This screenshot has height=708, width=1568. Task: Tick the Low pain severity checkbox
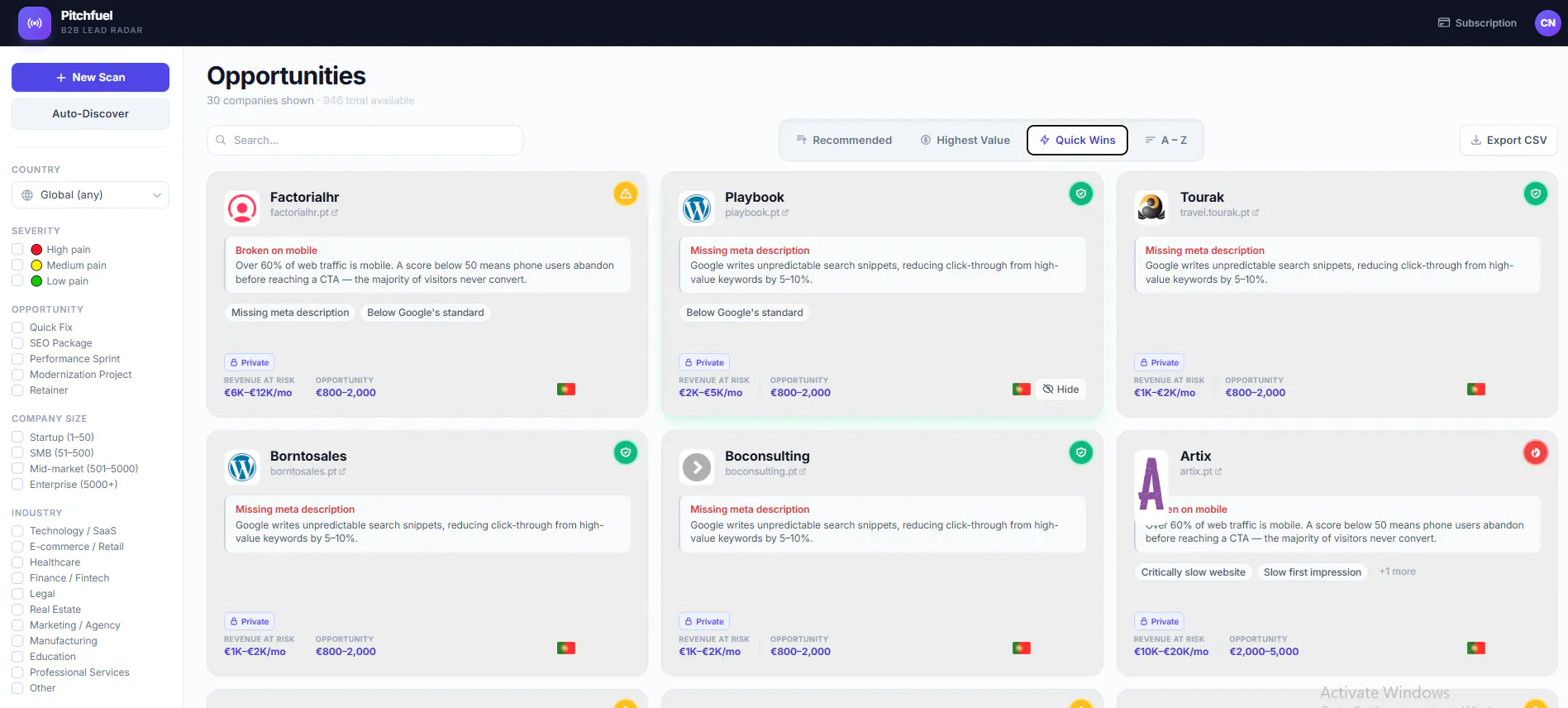17,280
